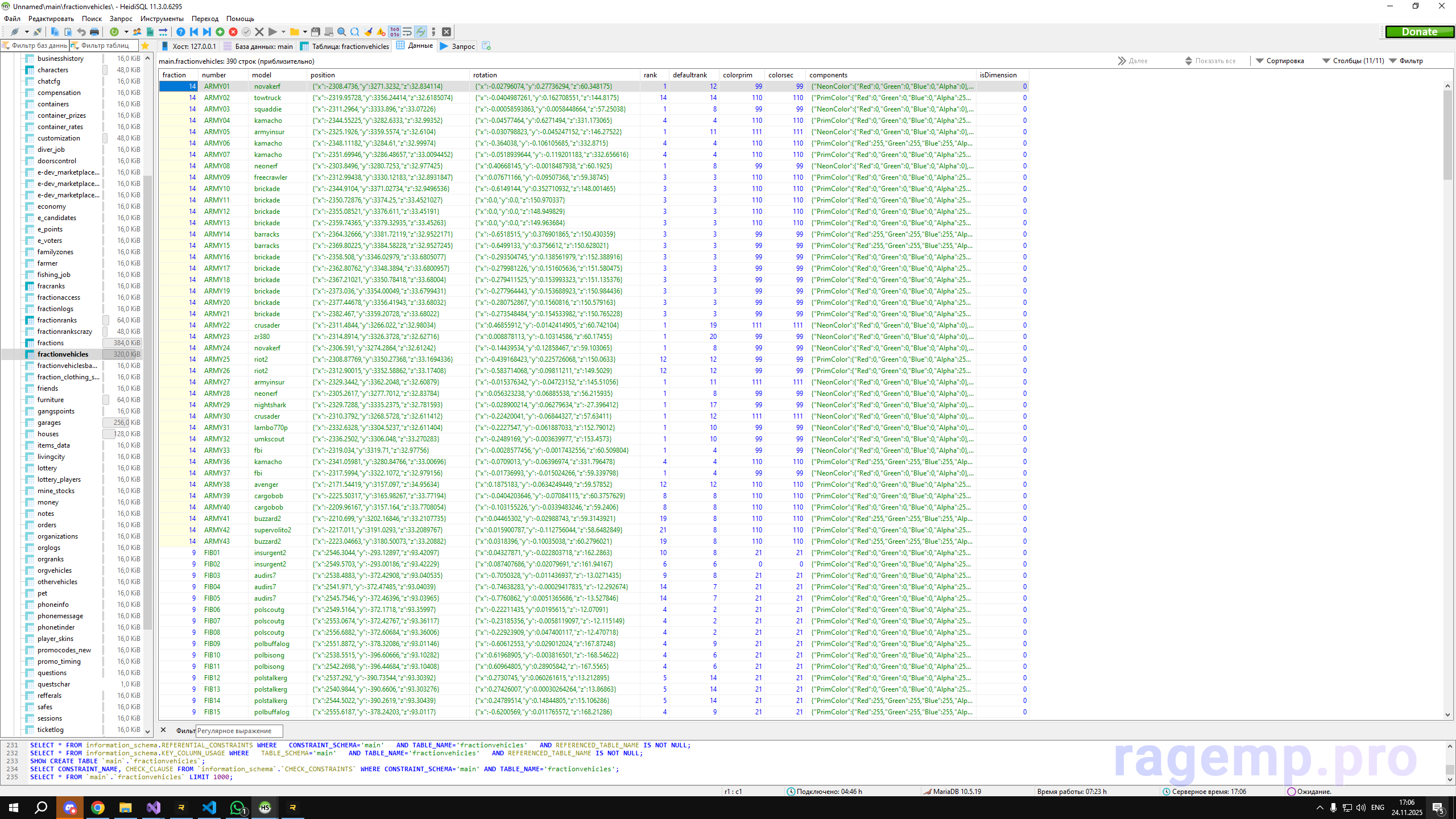Image resolution: width=1456 pixels, height=819 pixels.
Task: Disconnect from the current server
Action: (39, 32)
